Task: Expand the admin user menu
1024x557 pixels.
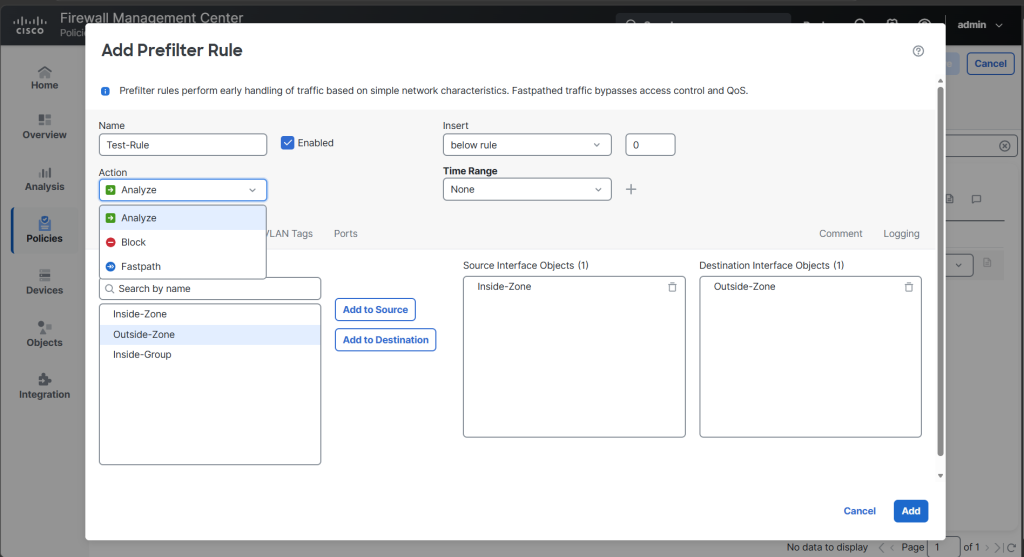Action: [x=980, y=25]
